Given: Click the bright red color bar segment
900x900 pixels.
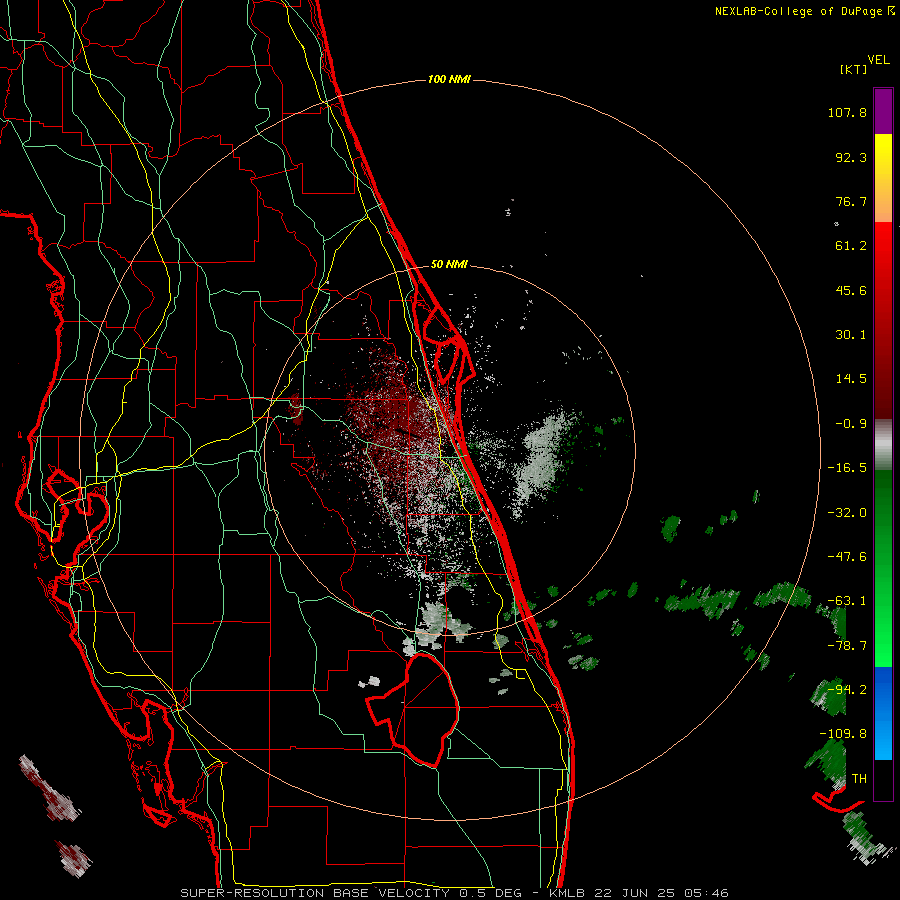Looking at the screenshot, I should (x=883, y=253).
